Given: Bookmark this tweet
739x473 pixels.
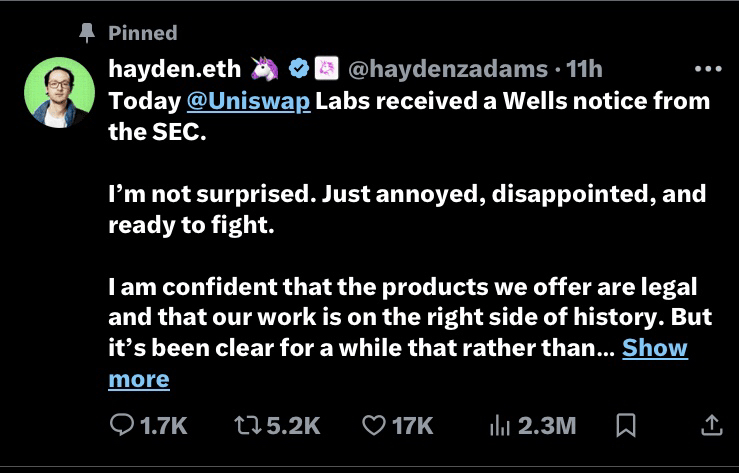Looking at the screenshot, I should pyautogui.click(x=626, y=425).
